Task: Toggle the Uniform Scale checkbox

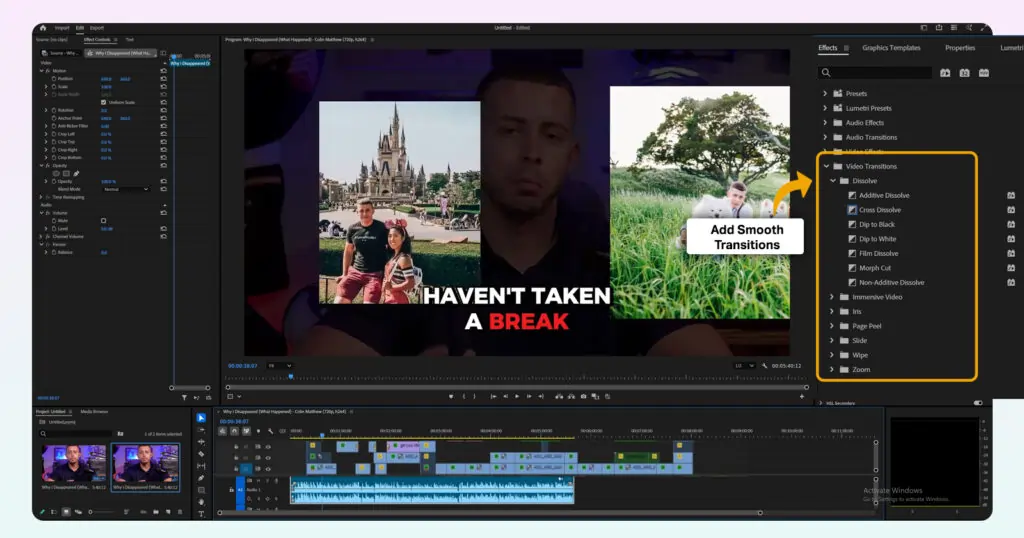Action: 103,102
